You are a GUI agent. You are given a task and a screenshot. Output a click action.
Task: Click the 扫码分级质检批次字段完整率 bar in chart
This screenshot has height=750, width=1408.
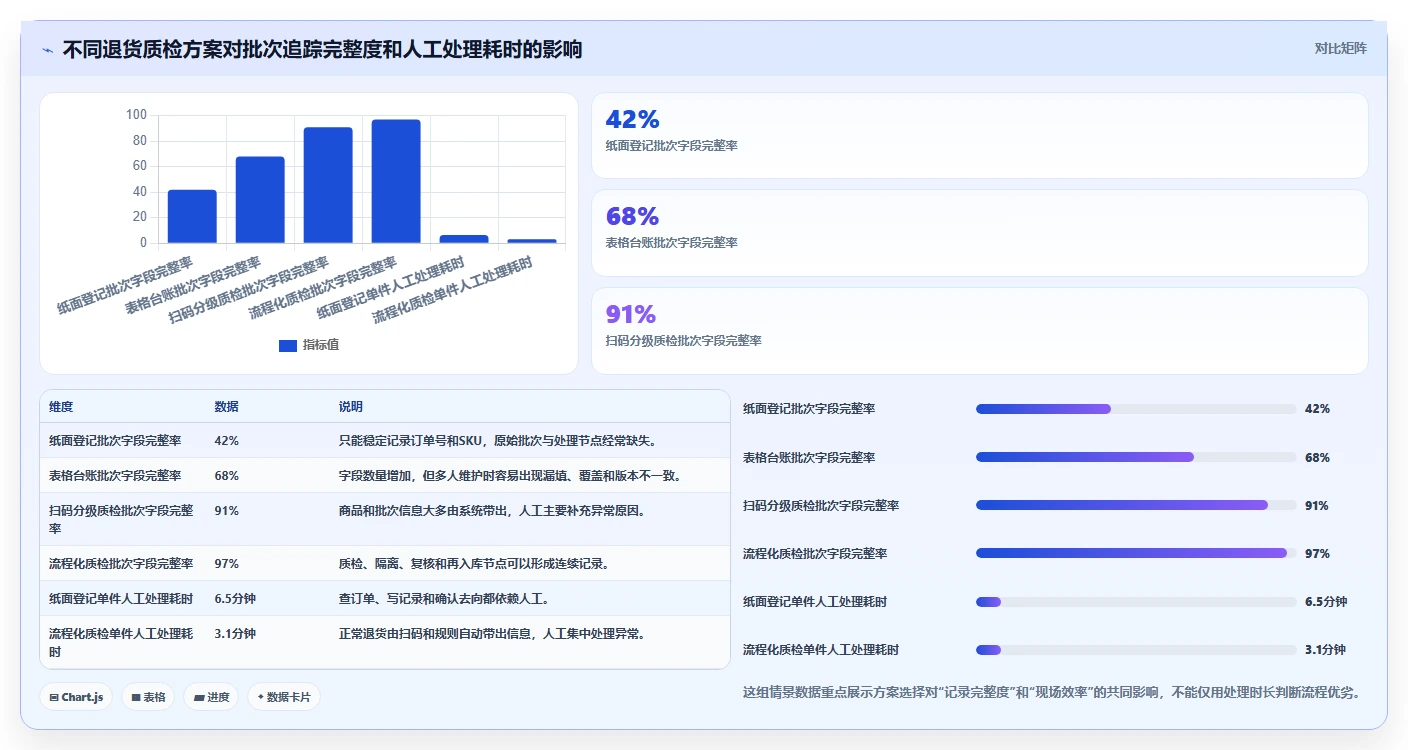point(328,185)
